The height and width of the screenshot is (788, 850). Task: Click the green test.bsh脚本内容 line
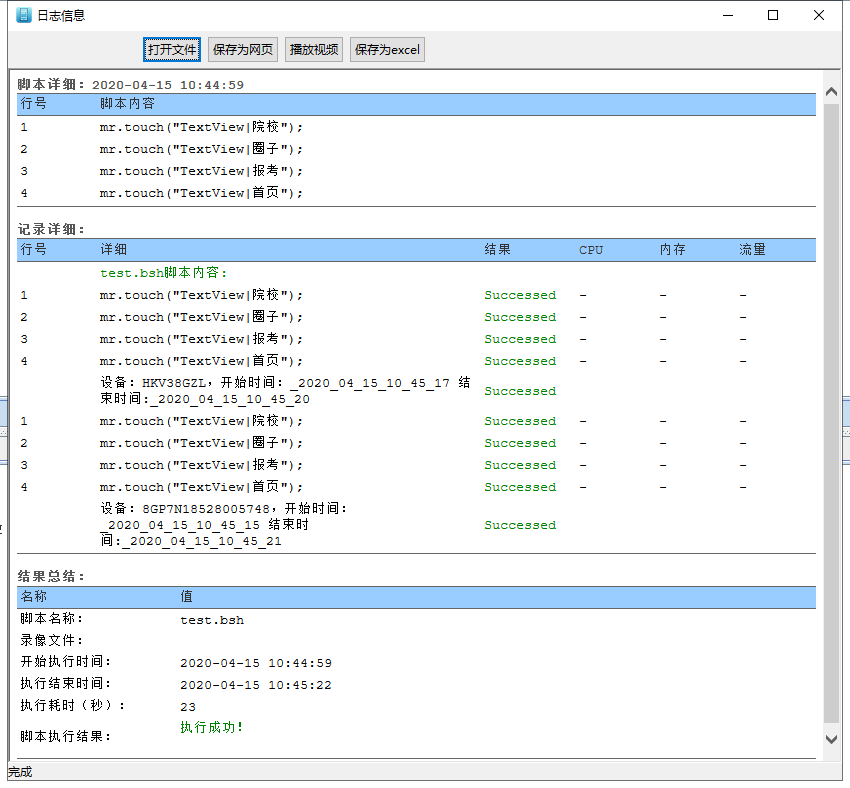coord(164,272)
